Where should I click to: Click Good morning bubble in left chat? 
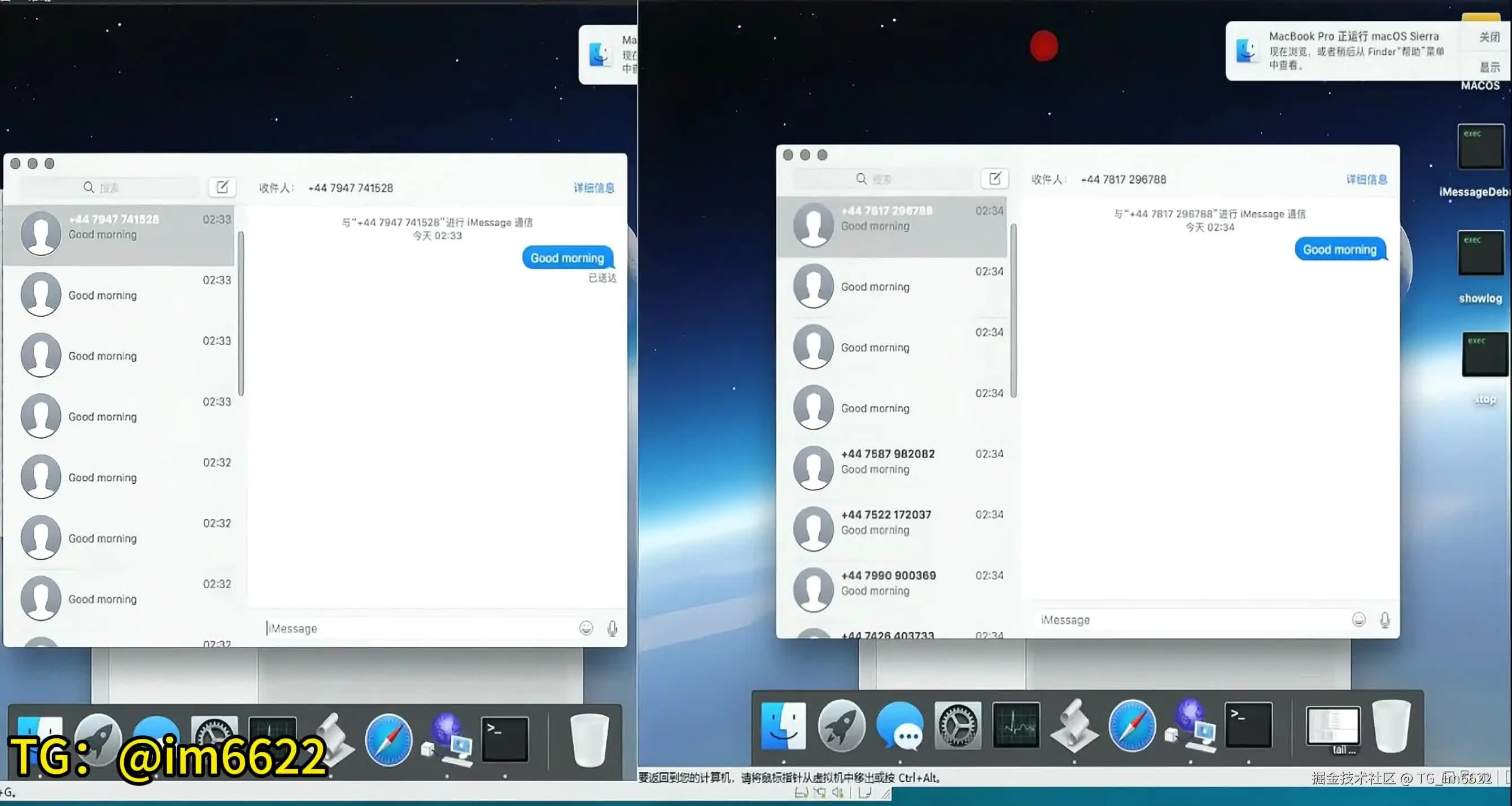point(567,258)
